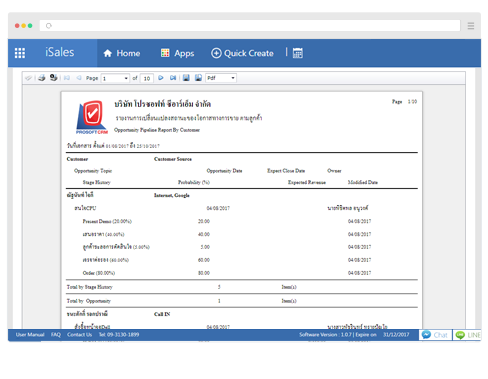Click the 'Modified Date' column header
Image resolution: width=488 pixels, height=379 pixels.
[x=363, y=182]
